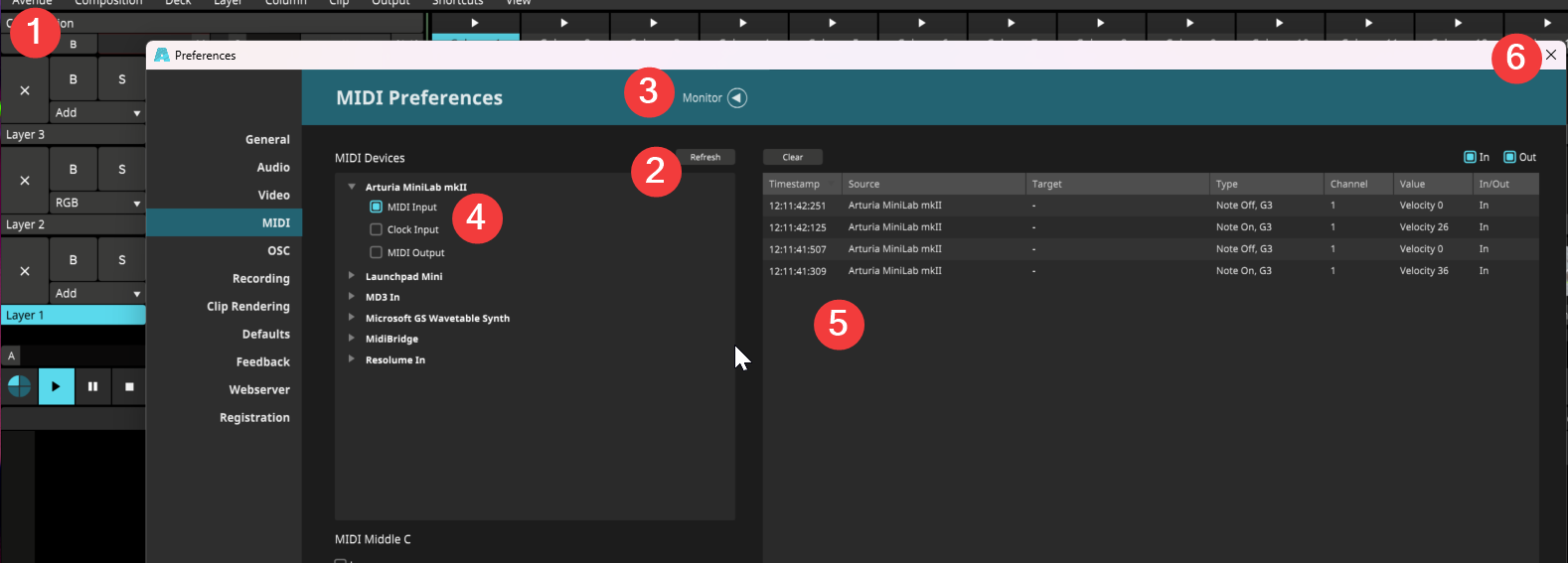Screen dimensions: 1568x563
Task: Toggle the Out filter in MIDI monitor
Action: [x=1509, y=157]
